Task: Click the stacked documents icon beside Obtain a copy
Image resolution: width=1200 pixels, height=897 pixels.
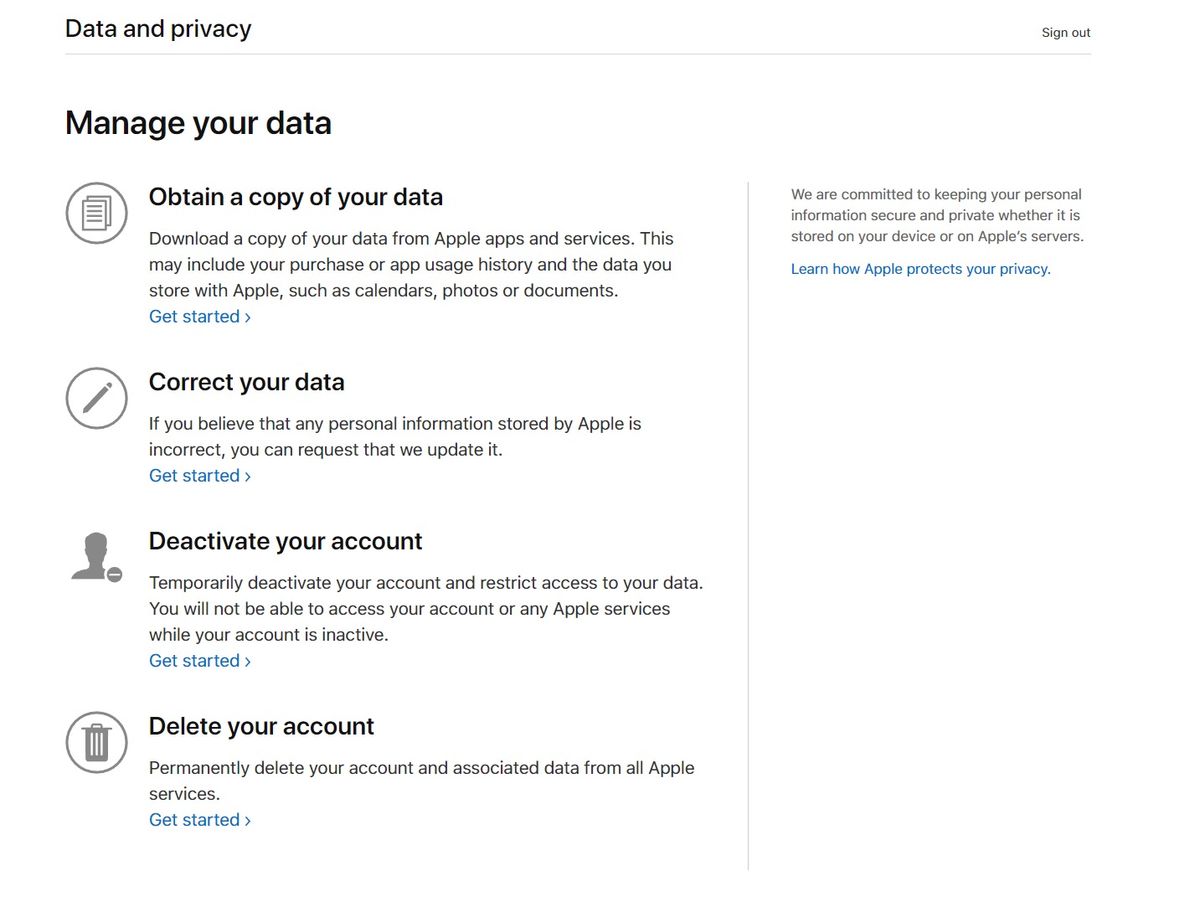Action: click(96, 212)
